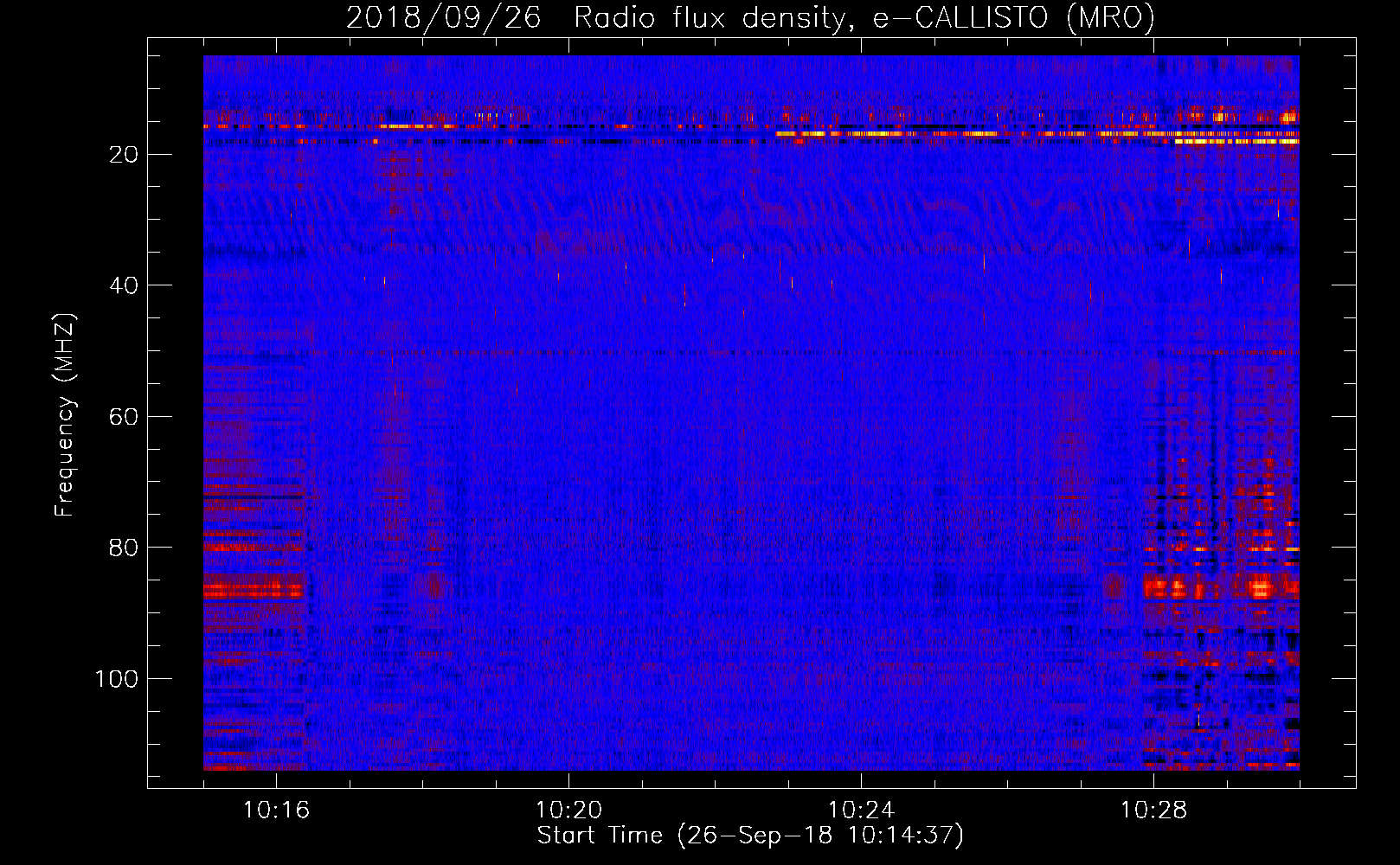Click the 'Start Time (26-Sep-18 10:14:37)' label

tap(750, 836)
